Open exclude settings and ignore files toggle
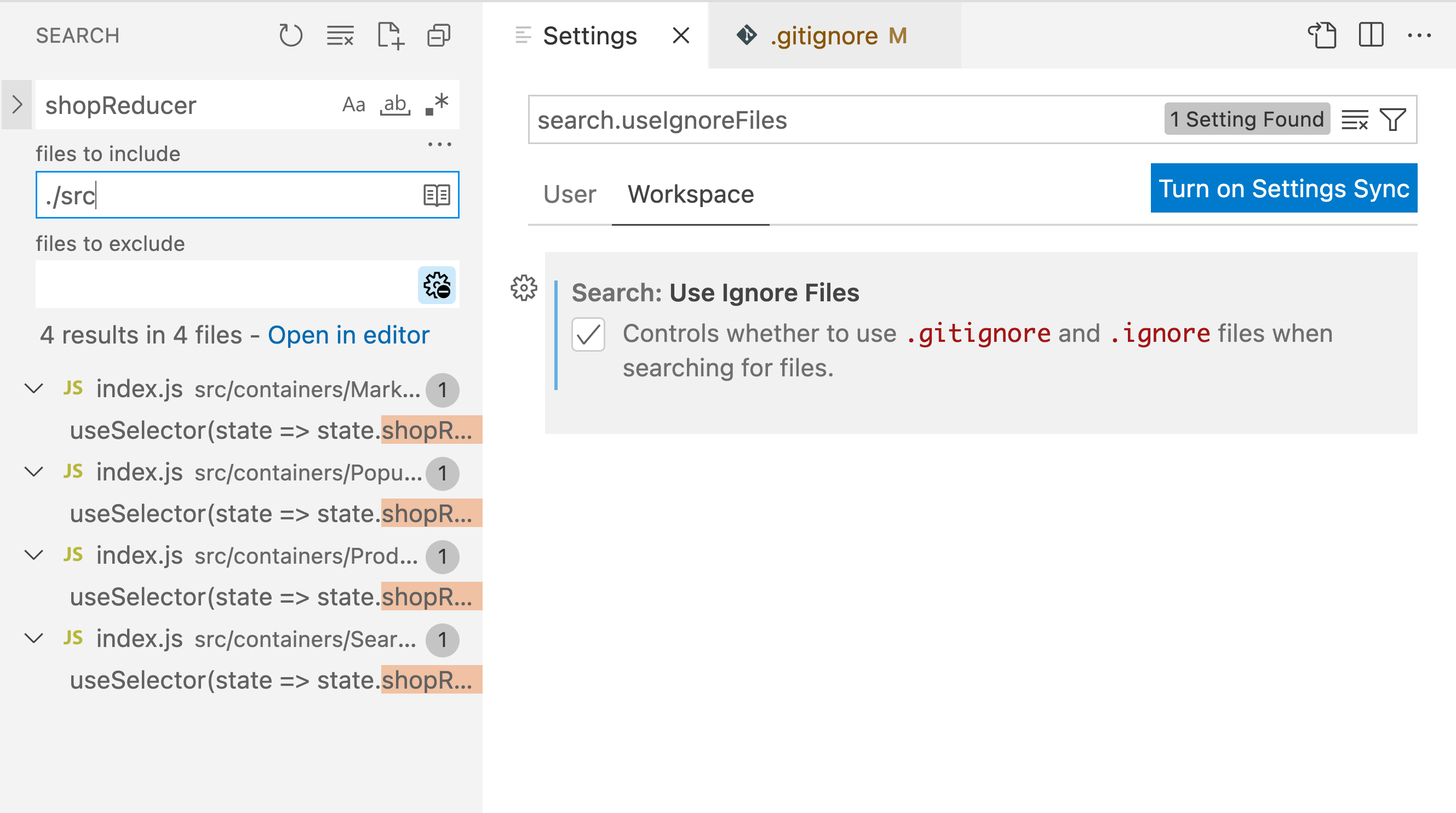The width and height of the screenshot is (1456, 813). [x=437, y=285]
